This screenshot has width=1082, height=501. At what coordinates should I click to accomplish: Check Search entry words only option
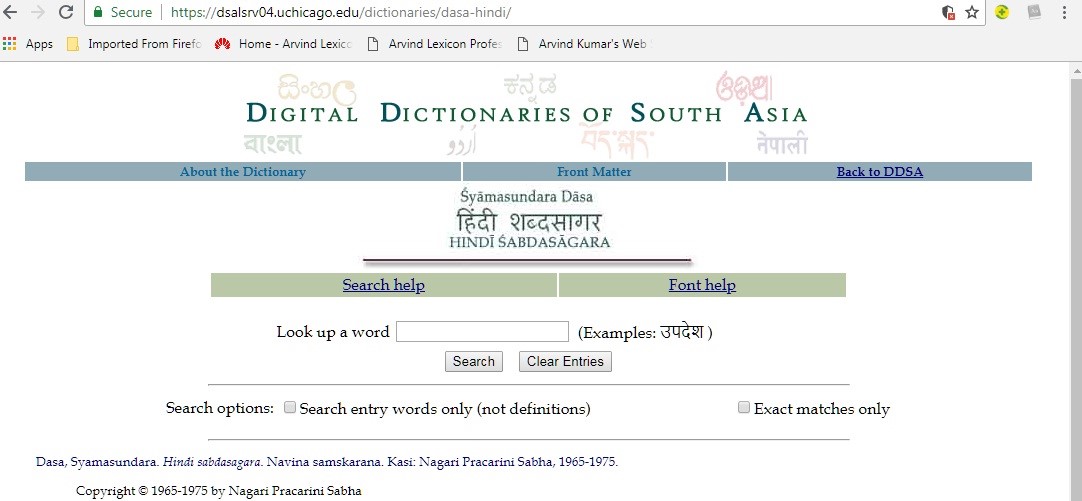[290, 407]
